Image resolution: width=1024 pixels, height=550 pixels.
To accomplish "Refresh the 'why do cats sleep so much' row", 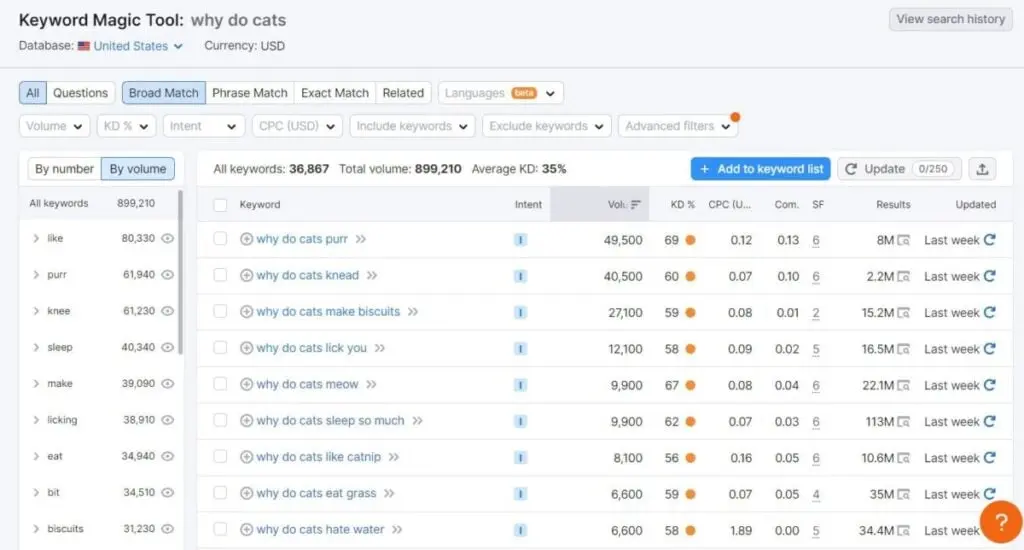I will pos(989,421).
